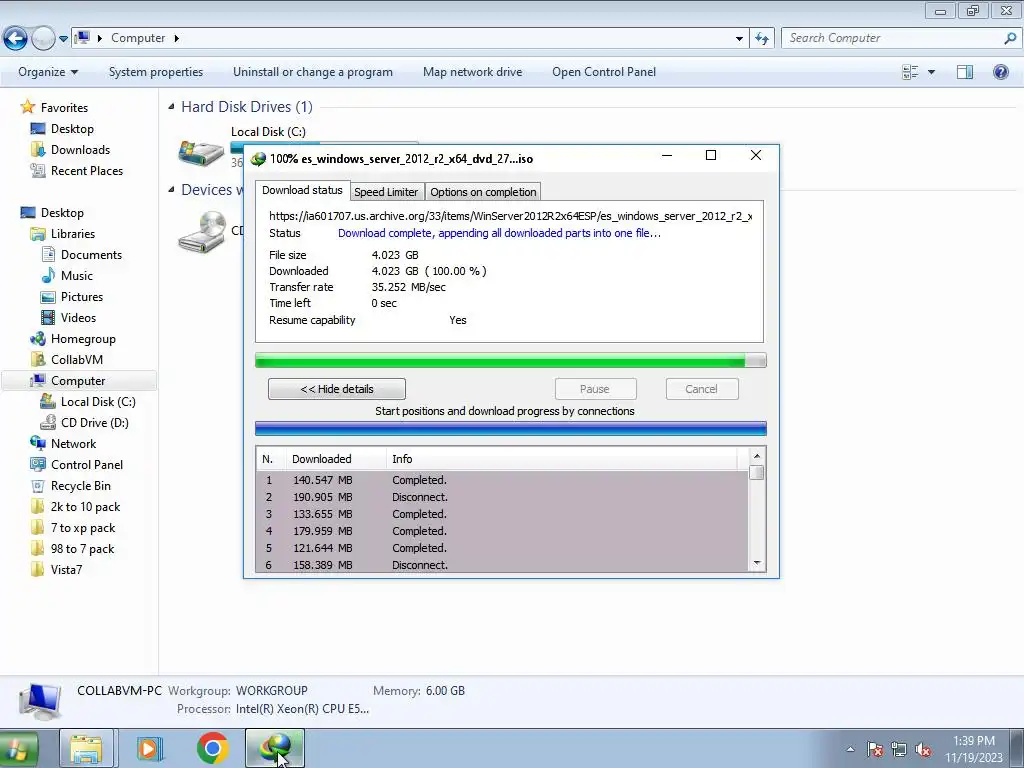Click the Local Disk (C:) drive icon
This screenshot has height=768, width=1024.
[x=201, y=153]
